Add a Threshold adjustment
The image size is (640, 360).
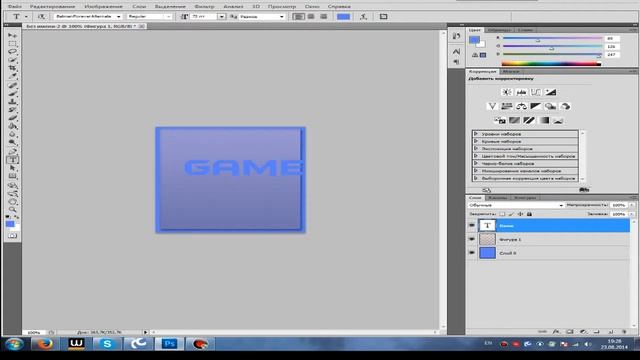pos(529,120)
